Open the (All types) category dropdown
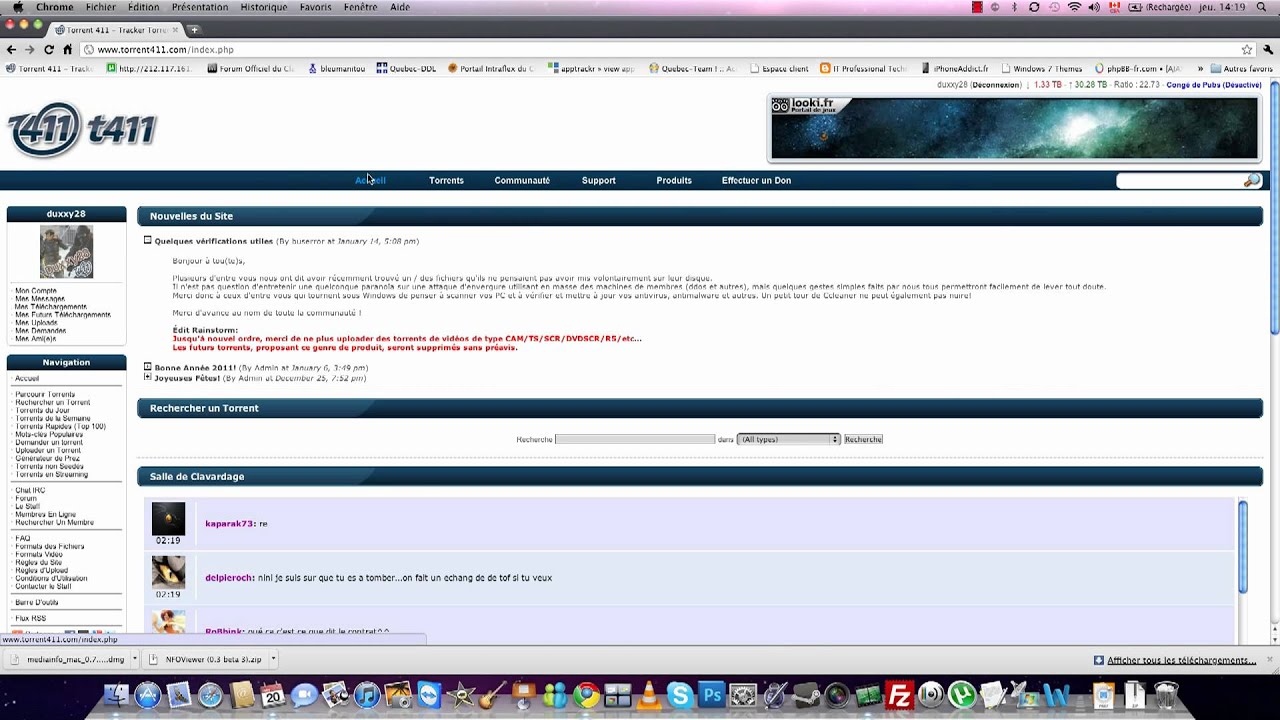1280x720 pixels. [x=788, y=439]
